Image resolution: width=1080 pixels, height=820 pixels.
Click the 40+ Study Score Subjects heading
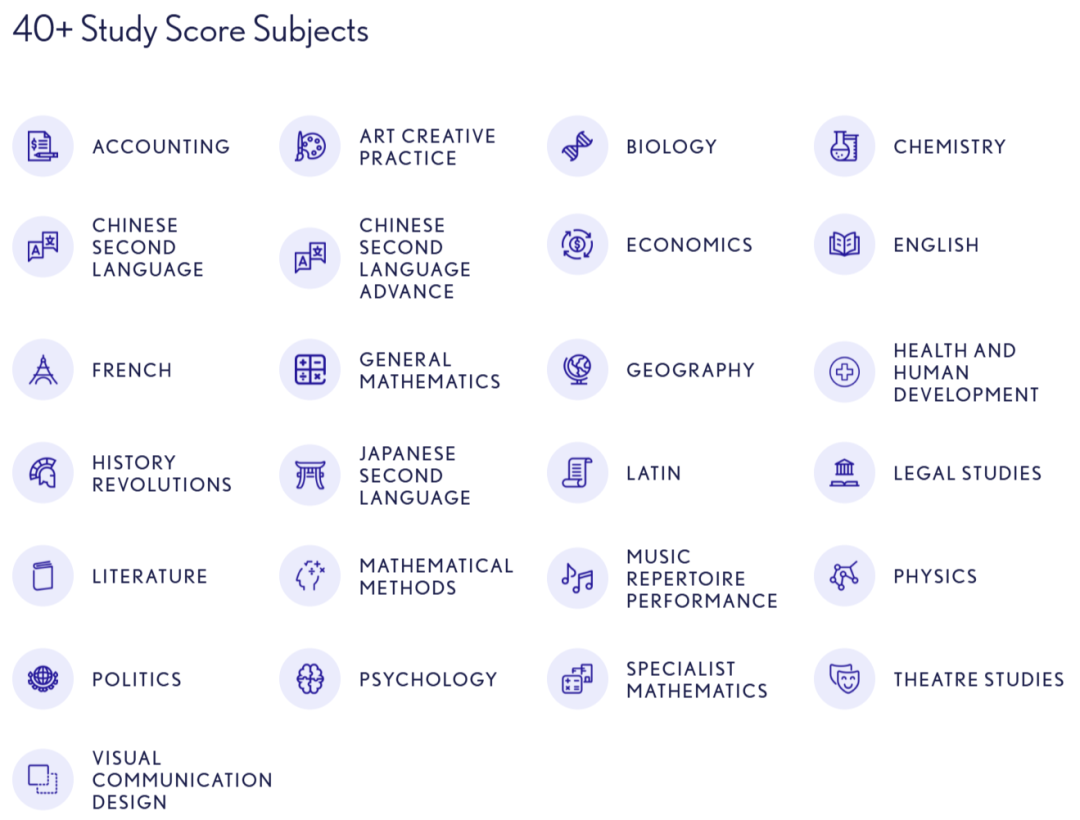(x=190, y=30)
